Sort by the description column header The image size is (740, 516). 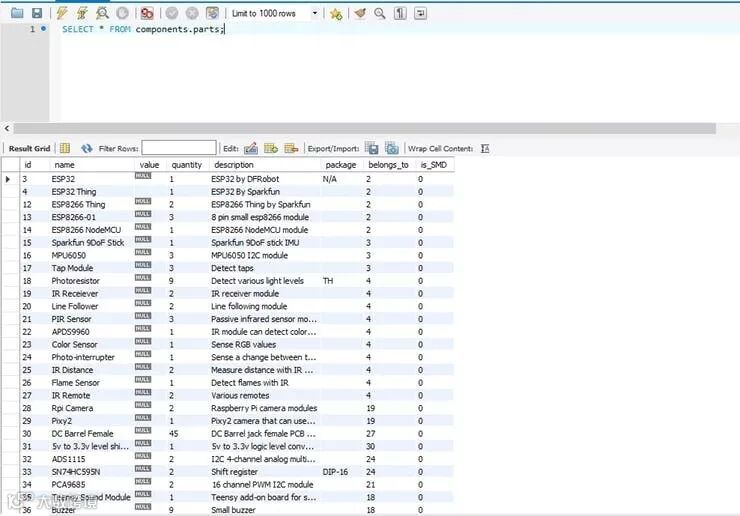(234, 165)
